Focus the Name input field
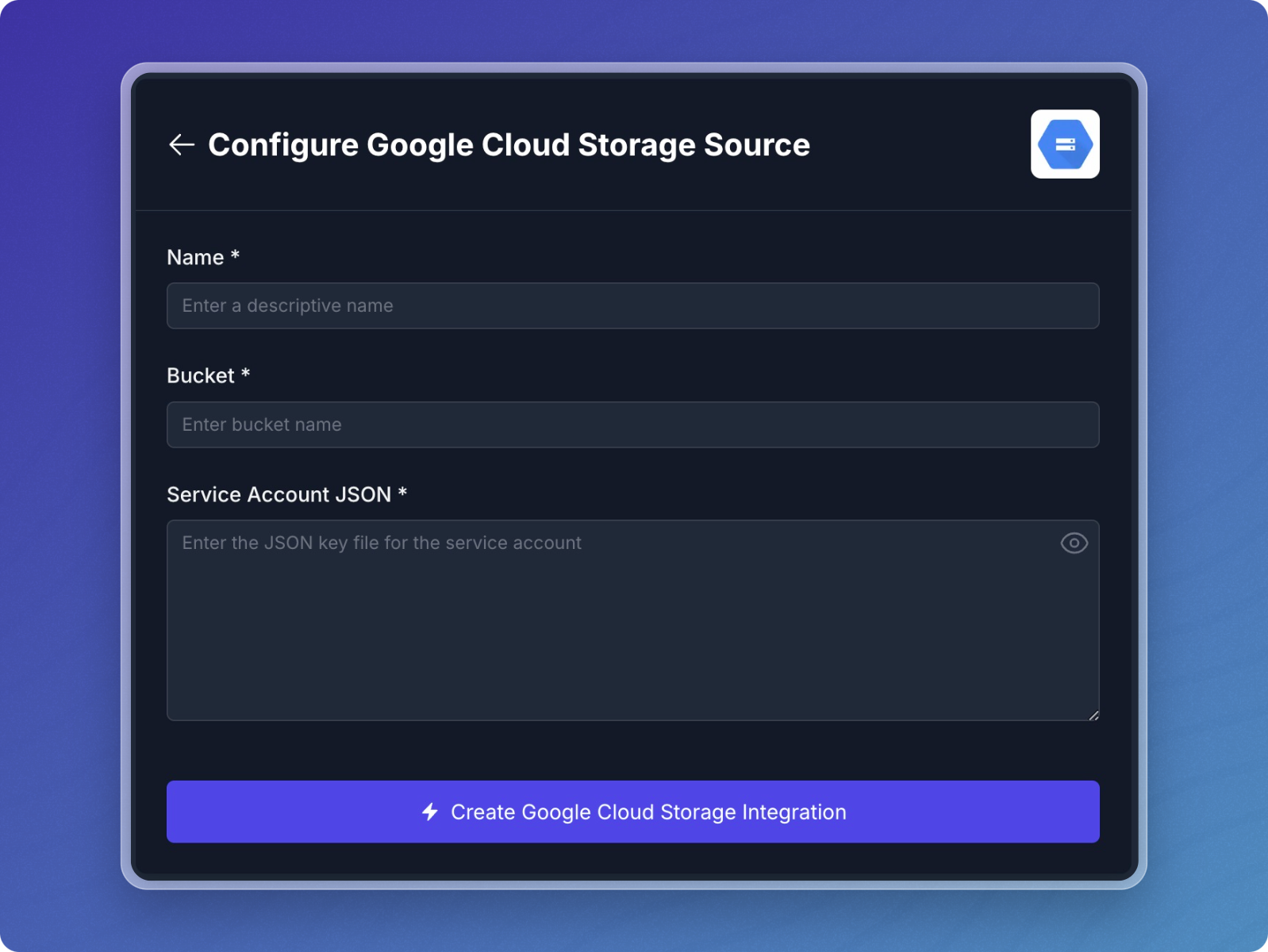 [x=632, y=306]
